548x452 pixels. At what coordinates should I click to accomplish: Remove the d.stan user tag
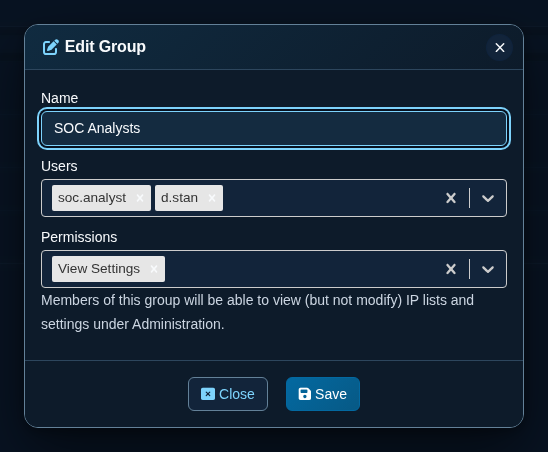[x=212, y=198]
